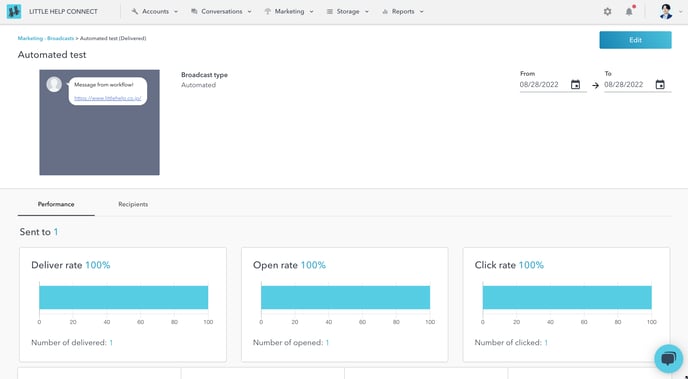
Task: Click the Conversations speech bubbles icon
Action: point(194,12)
